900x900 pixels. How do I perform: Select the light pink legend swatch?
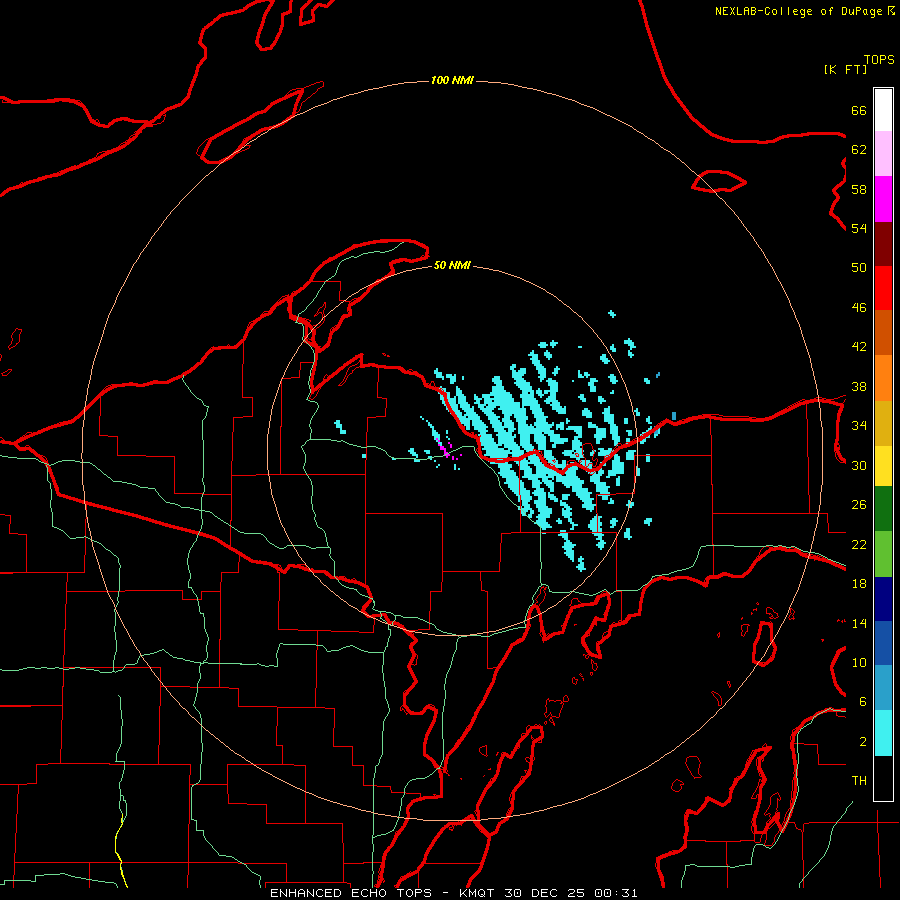[x=883, y=153]
